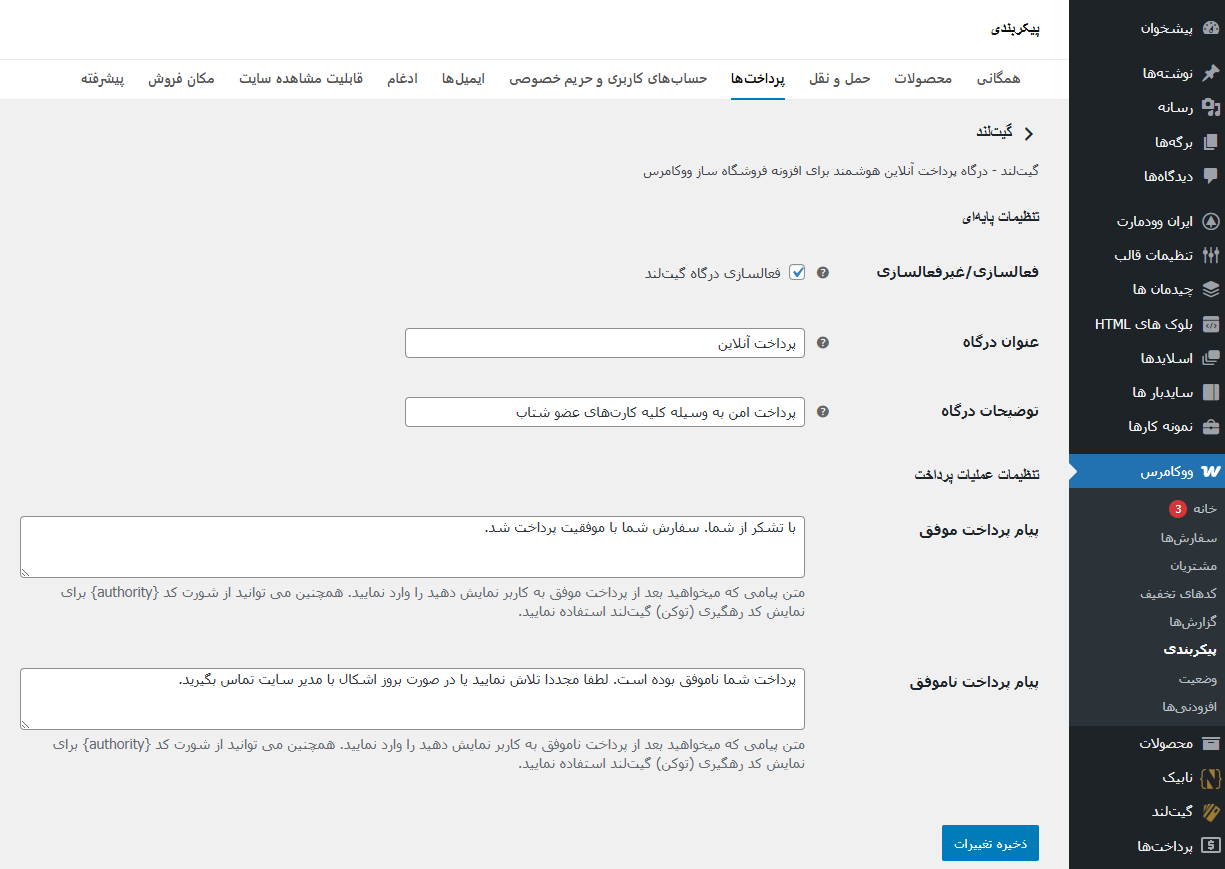Click inside the عنوان درگاه input field
The image size is (1225, 869).
[604, 342]
